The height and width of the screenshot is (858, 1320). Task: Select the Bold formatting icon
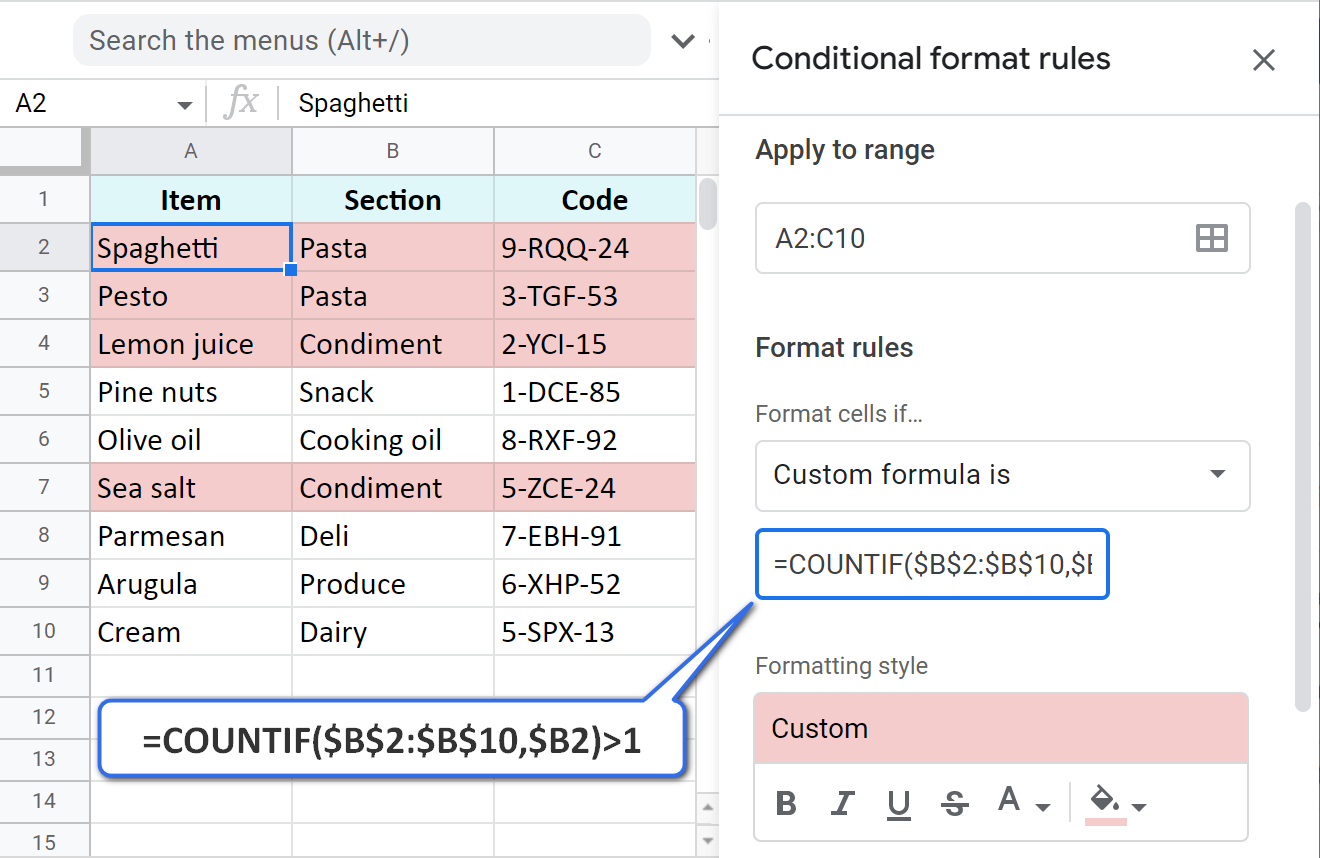[788, 803]
